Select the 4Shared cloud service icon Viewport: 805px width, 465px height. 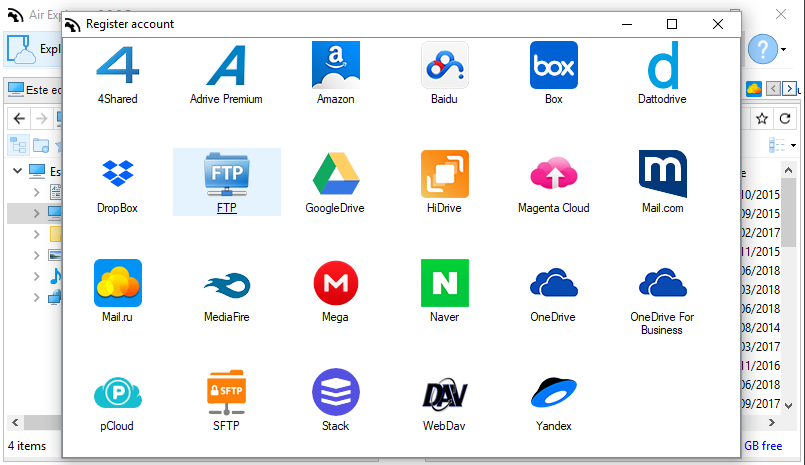tap(118, 66)
